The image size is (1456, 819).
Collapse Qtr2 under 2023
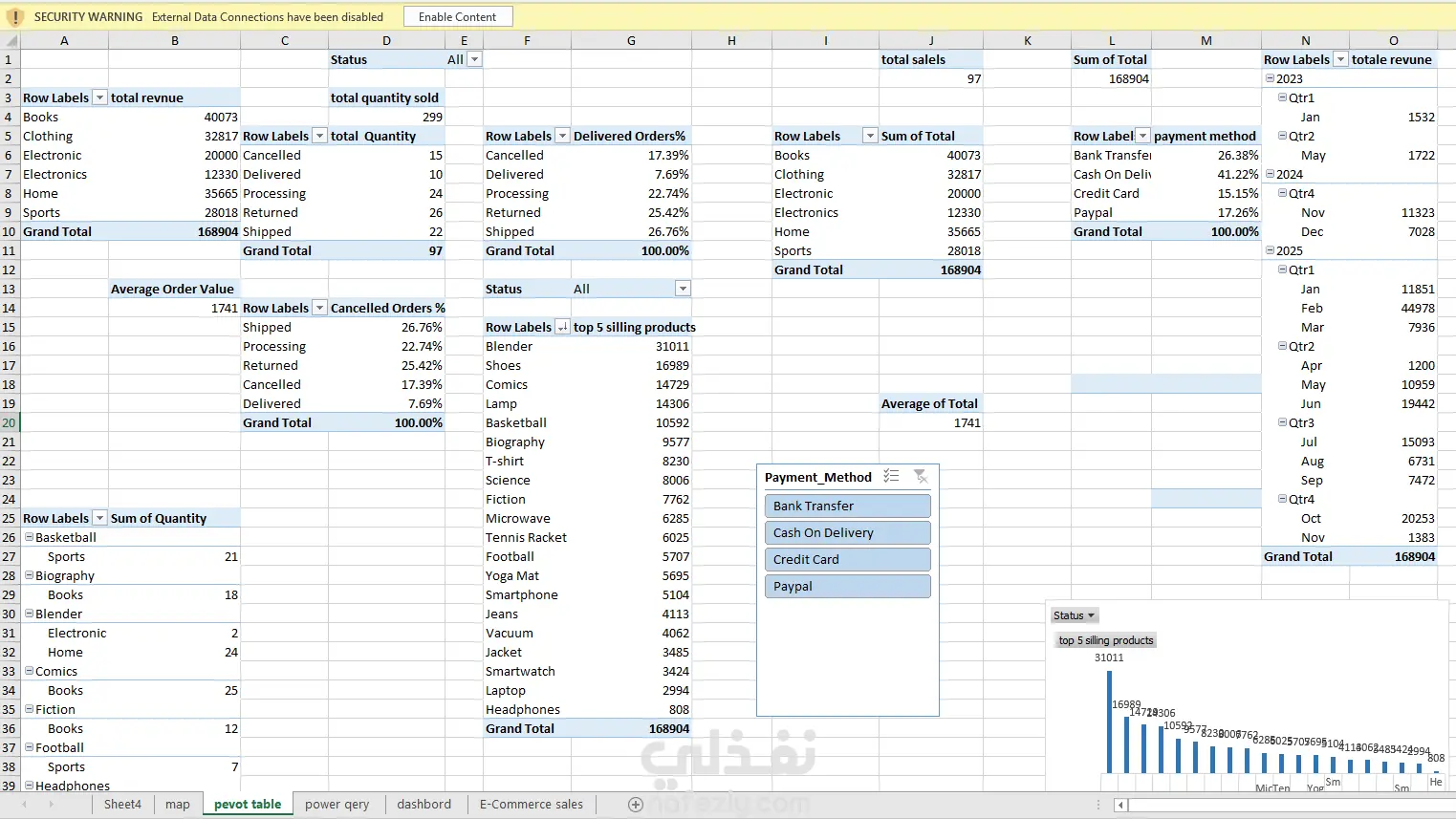pos(1282,136)
